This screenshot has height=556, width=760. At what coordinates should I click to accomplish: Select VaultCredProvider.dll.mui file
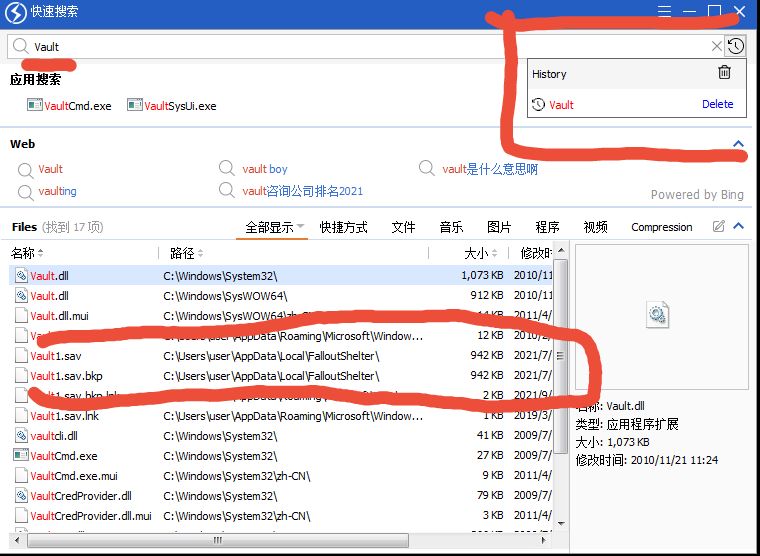(281, 516)
